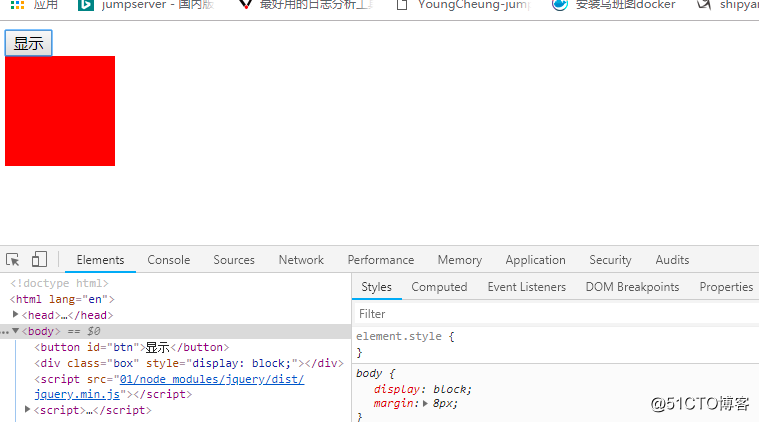Open the Performance tab
Viewport: 759px width, 422px height.
point(380,260)
